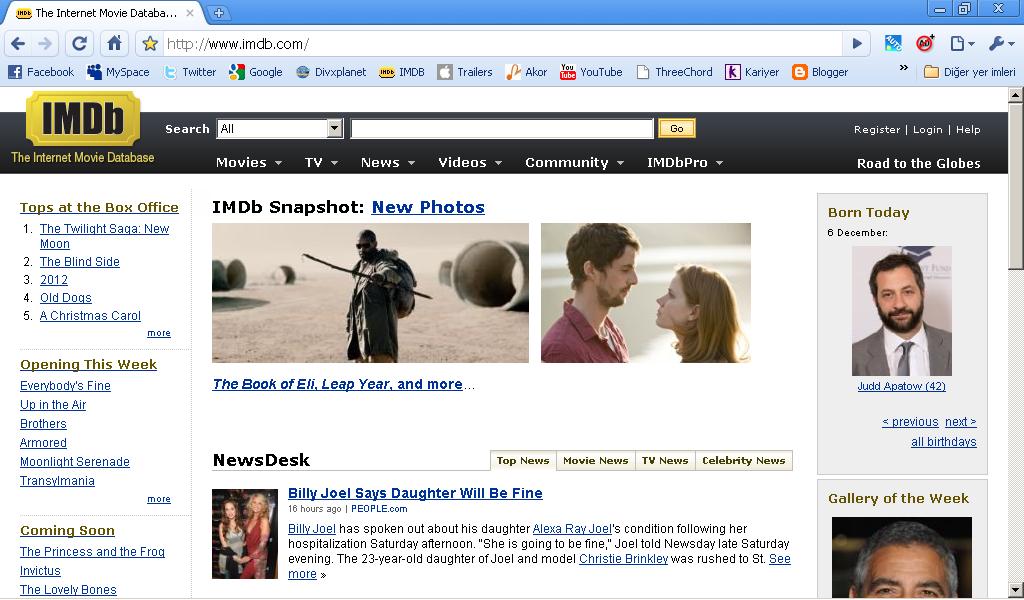Click into the IMDb search text field

tap(502, 129)
